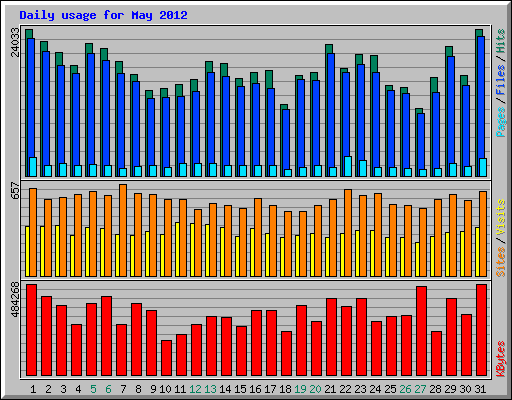
Task: Click the red KBytes bar for day 28
Action: pos(436,353)
